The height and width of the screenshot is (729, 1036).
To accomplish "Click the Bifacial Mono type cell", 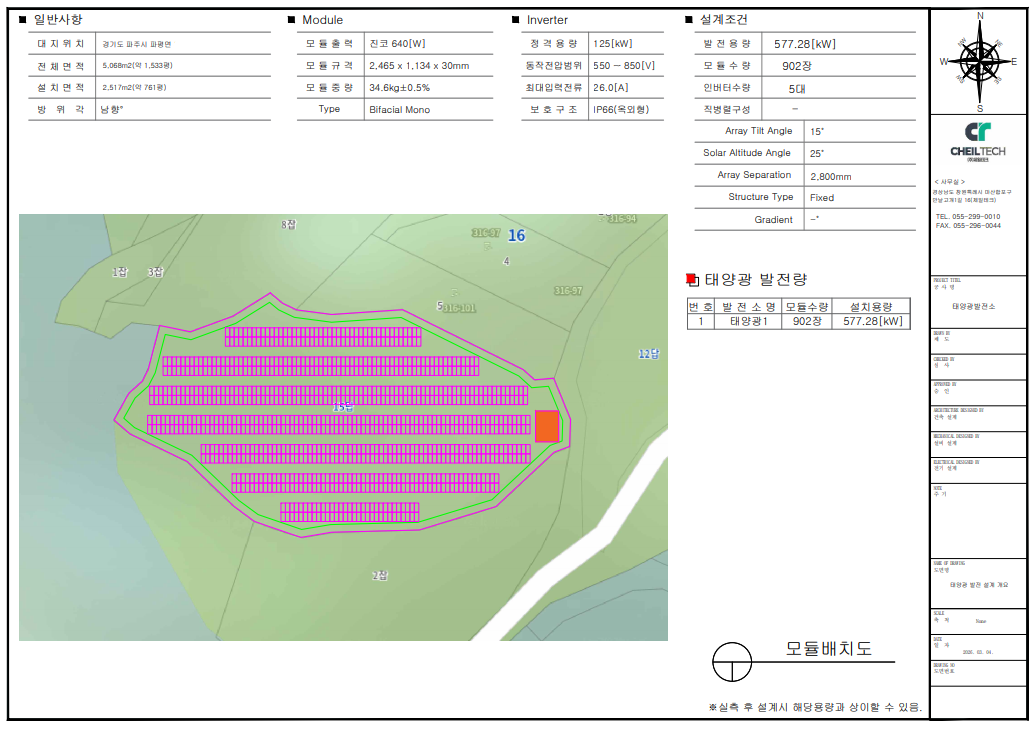I will coord(399,110).
